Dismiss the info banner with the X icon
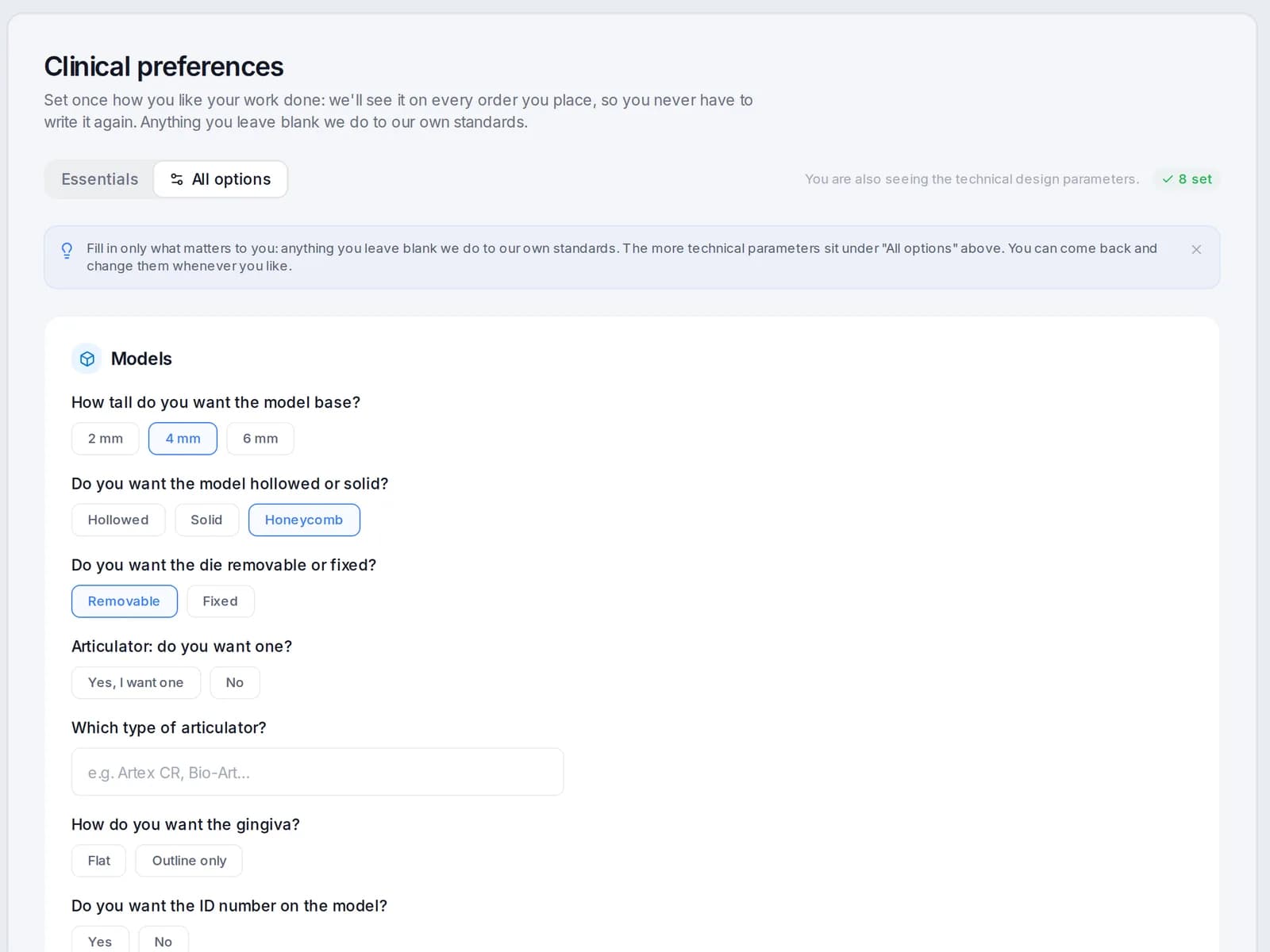This screenshot has width=1270, height=952. tap(1196, 249)
